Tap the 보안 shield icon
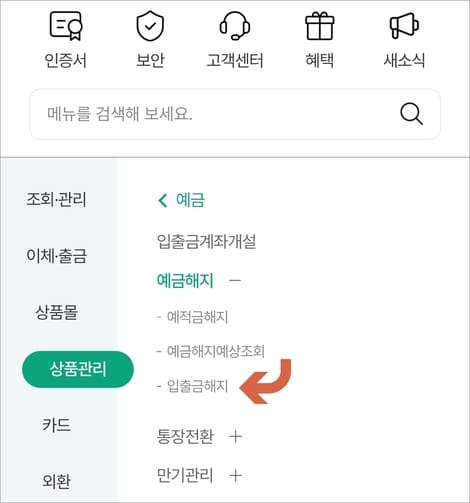Viewport: 470px width, 503px height. point(150,26)
